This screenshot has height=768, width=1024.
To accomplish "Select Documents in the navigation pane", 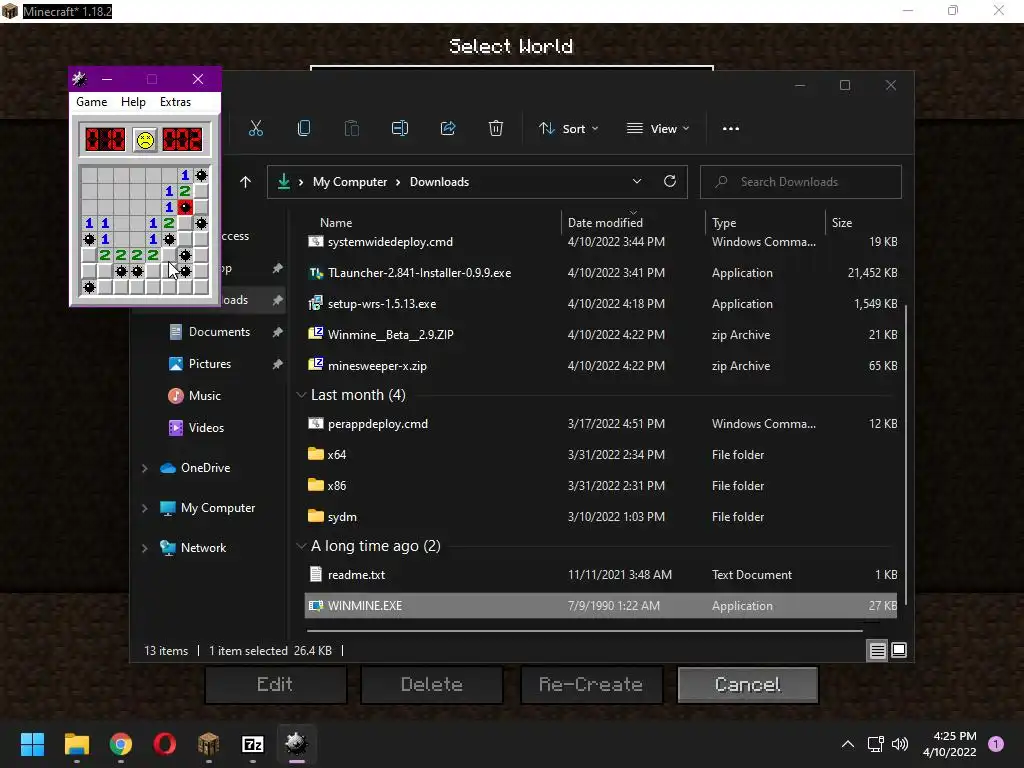I will 219,332.
